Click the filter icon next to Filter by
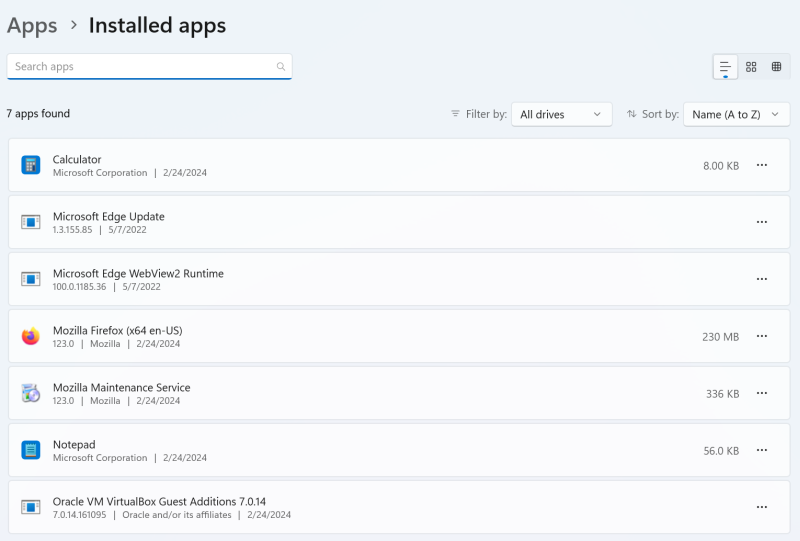The height and width of the screenshot is (541, 800). tap(455, 114)
